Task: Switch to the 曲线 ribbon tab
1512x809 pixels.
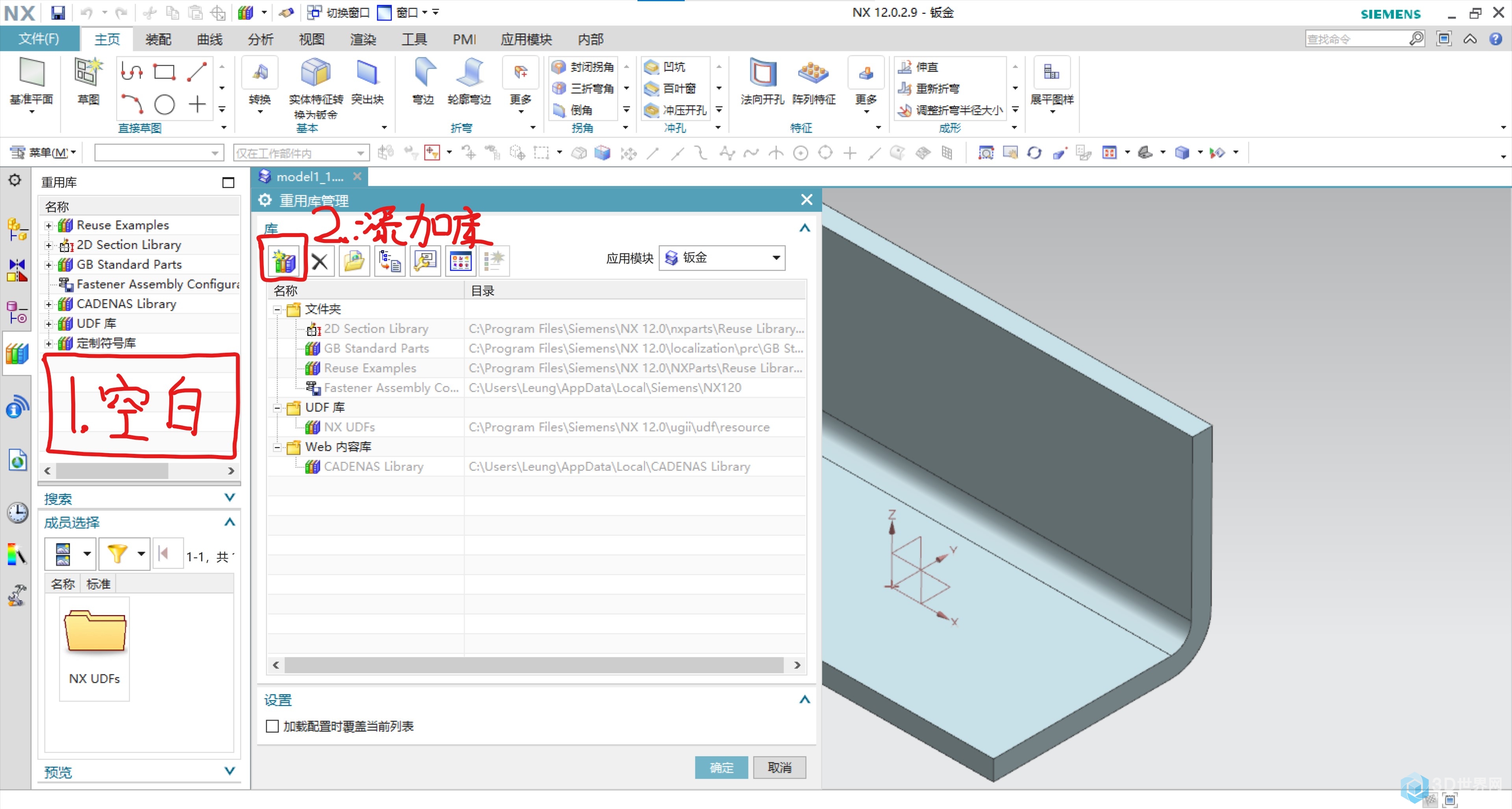Action: 209,39
